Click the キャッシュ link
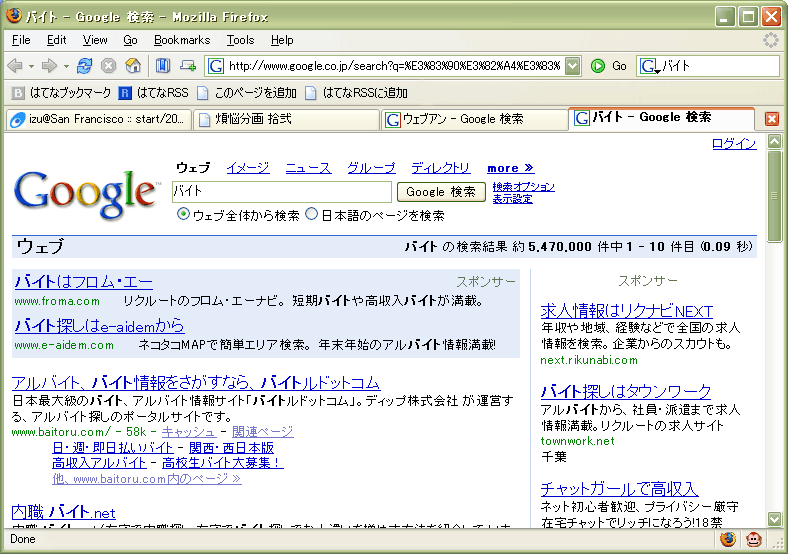Screen dimensions: 788x554 coord(188,432)
